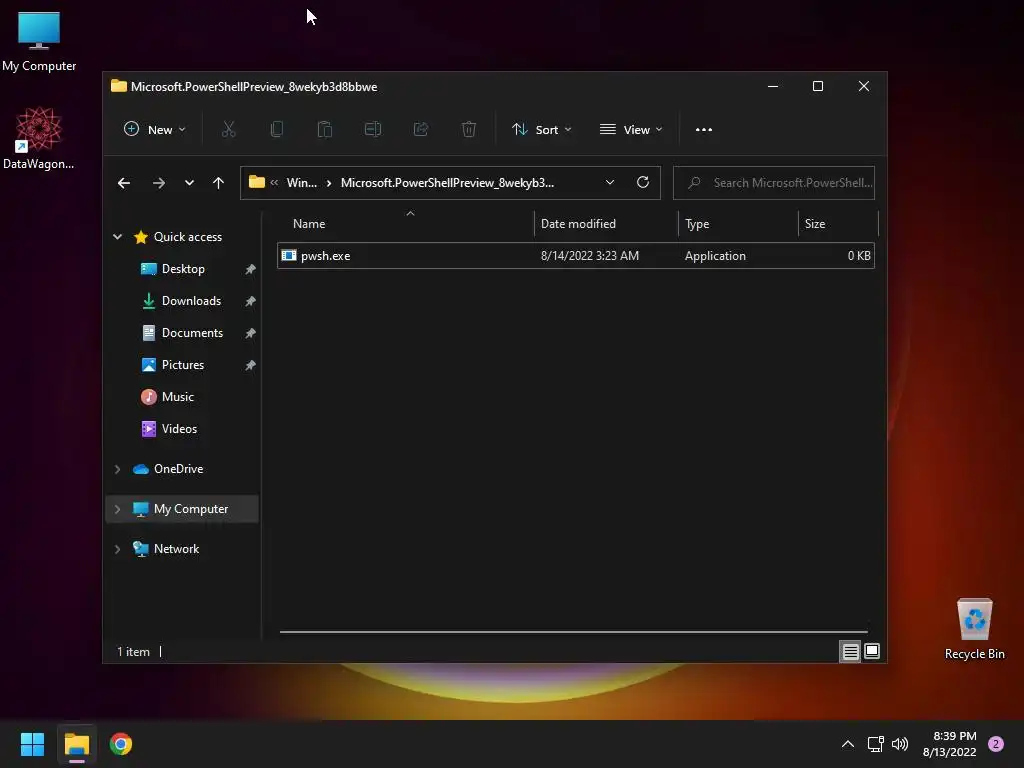1024x768 pixels.
Task: Select Music in navigation pane
Action: [178, 397]
